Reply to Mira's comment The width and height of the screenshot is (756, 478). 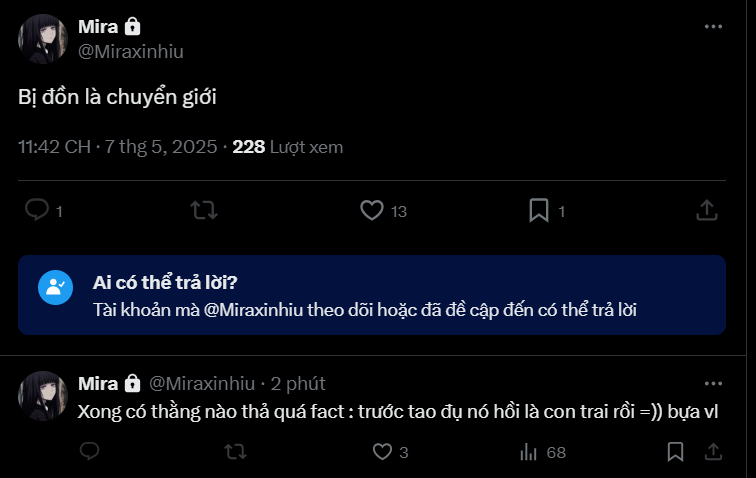coord(90,452)
